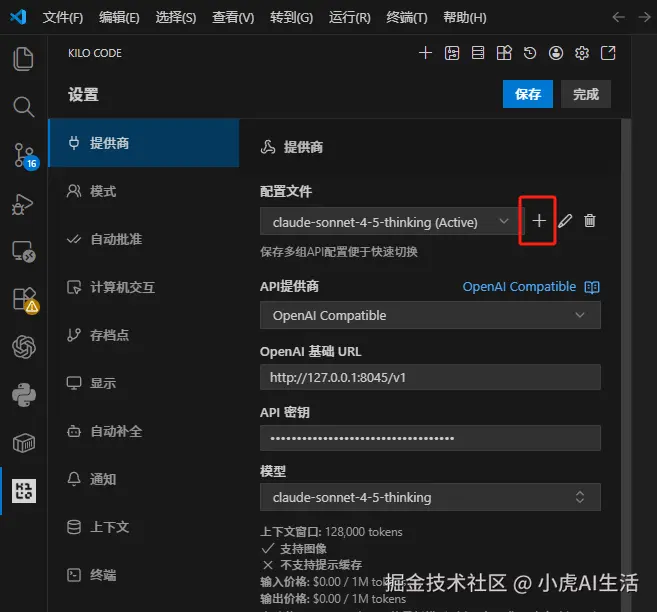The image size is (657, 612).
Task: Click the 完成 button
Action: pos(585,94)
